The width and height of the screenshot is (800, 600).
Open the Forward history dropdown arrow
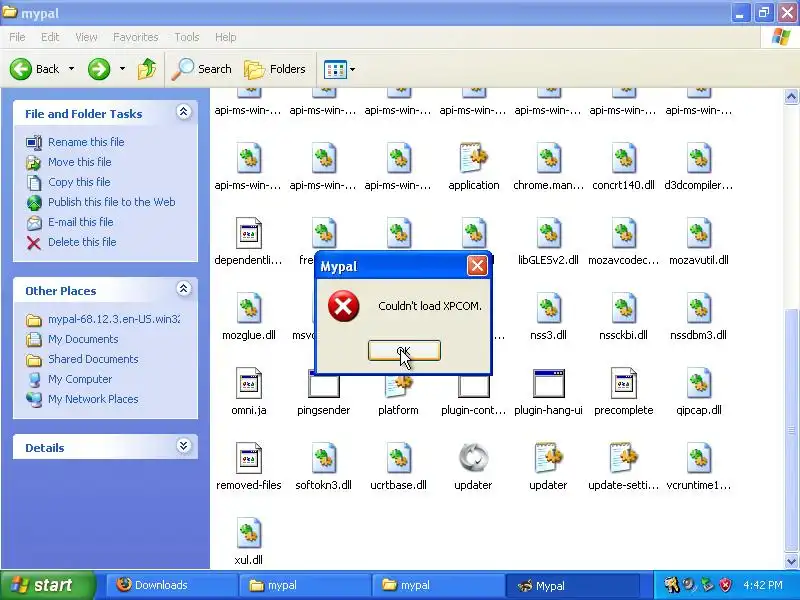pos(122,69)
